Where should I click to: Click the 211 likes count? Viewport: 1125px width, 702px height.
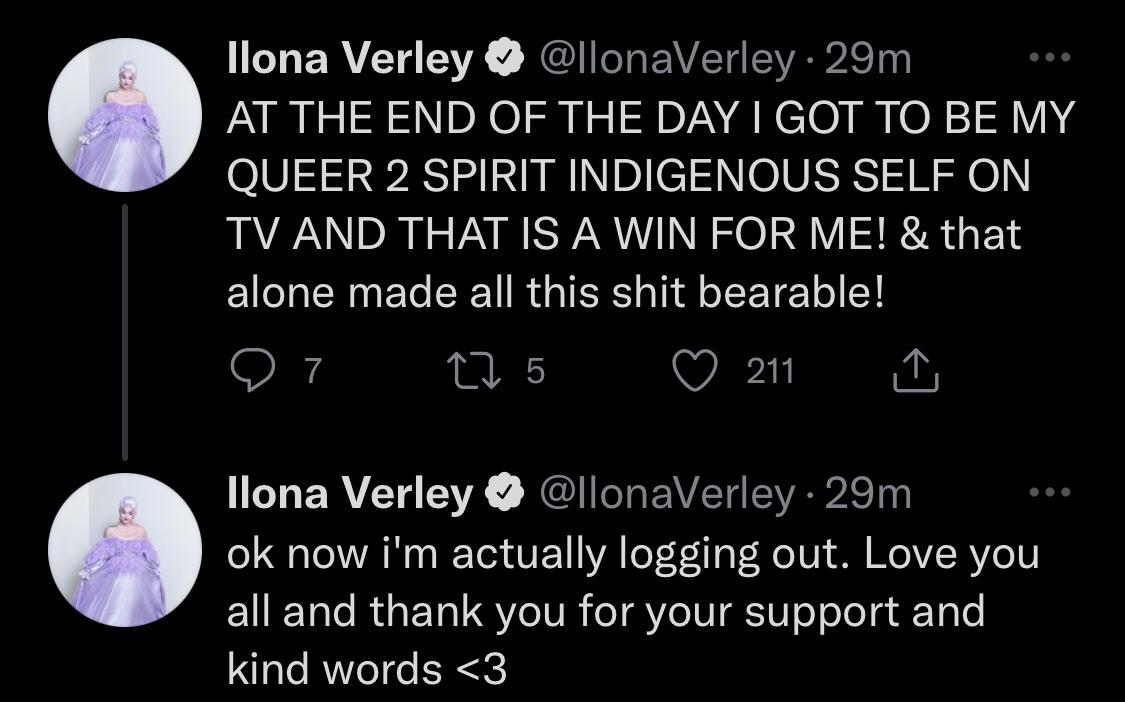pyautogui.click(x=770, y=372)
